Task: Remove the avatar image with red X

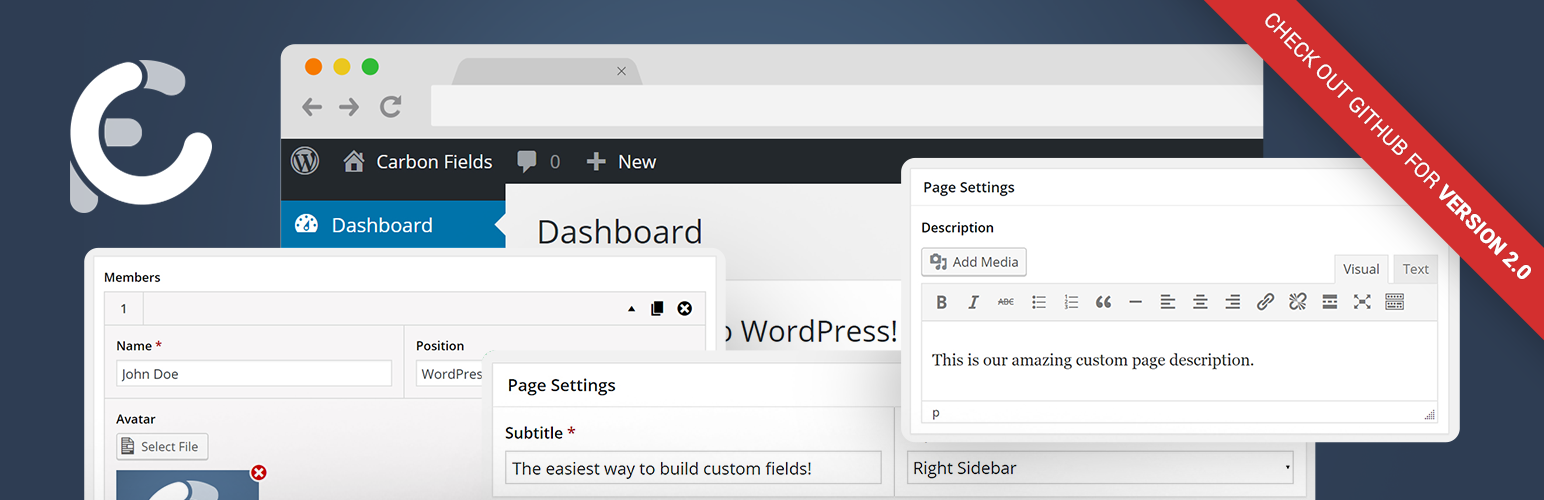Action: pyautogui.click(x=259, y=472)
